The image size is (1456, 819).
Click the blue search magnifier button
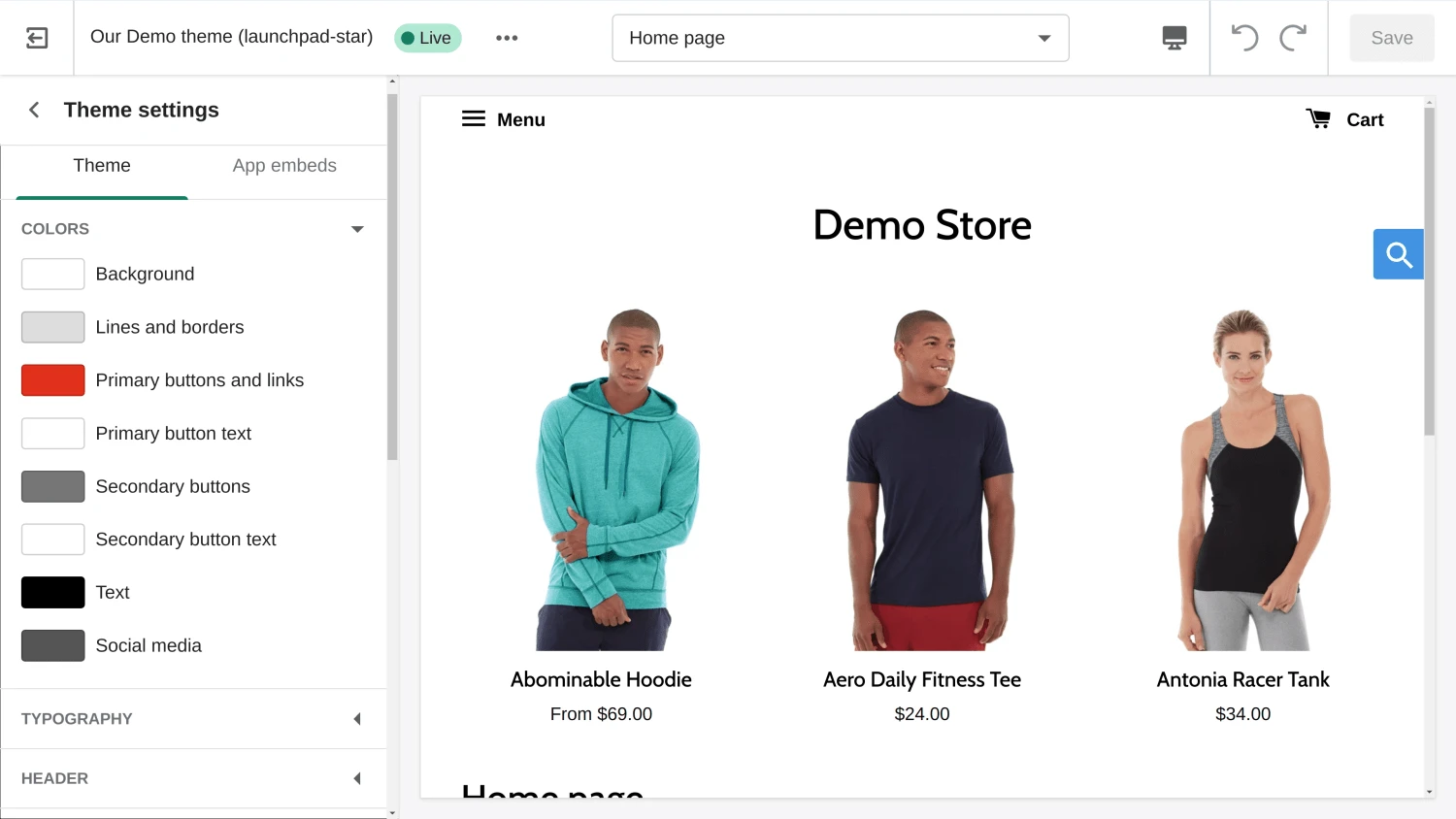[x=1398, y=254]
